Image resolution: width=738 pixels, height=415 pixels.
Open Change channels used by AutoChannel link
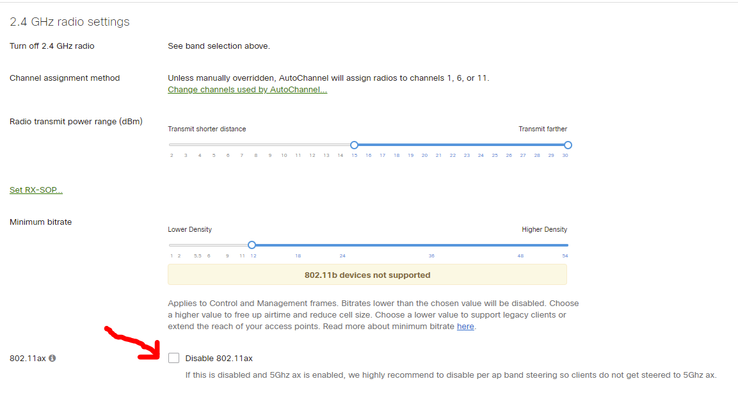pos(247,89)
